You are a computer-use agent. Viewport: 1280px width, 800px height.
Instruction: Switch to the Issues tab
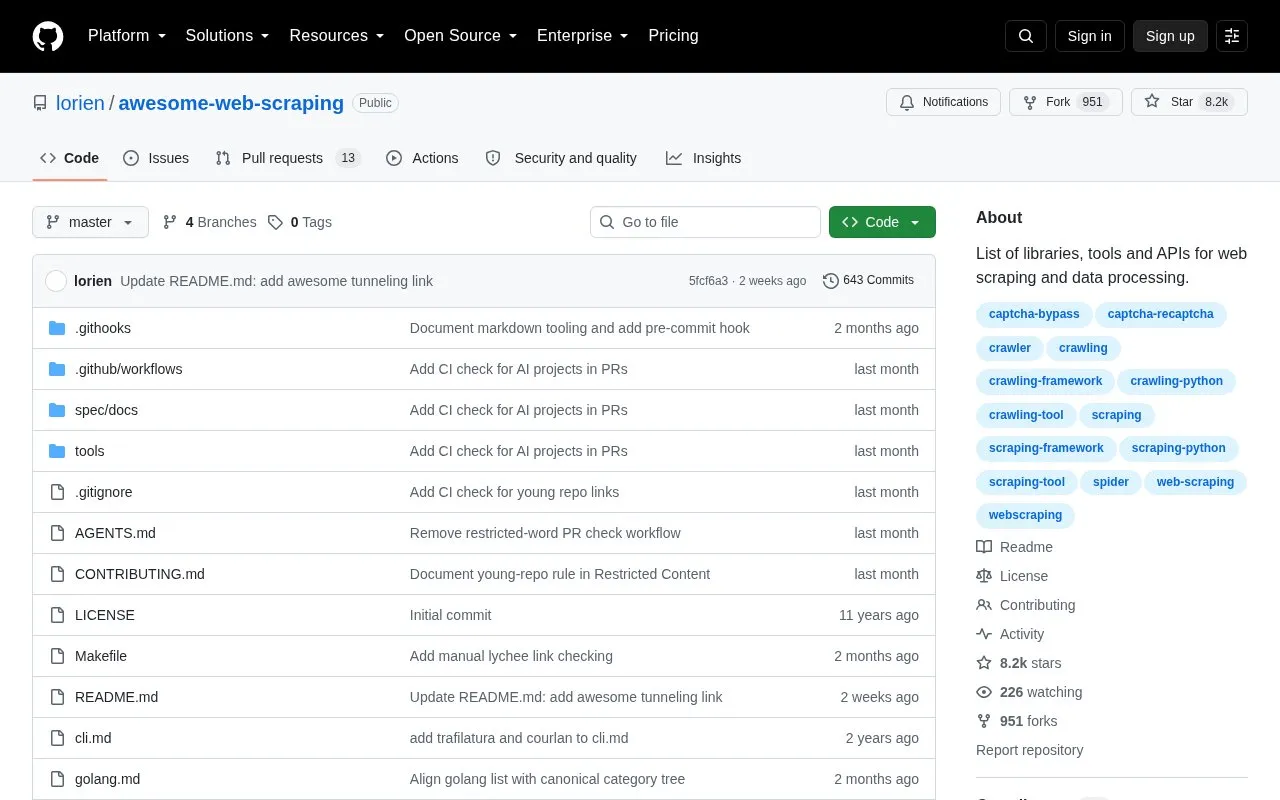(156, 158)
